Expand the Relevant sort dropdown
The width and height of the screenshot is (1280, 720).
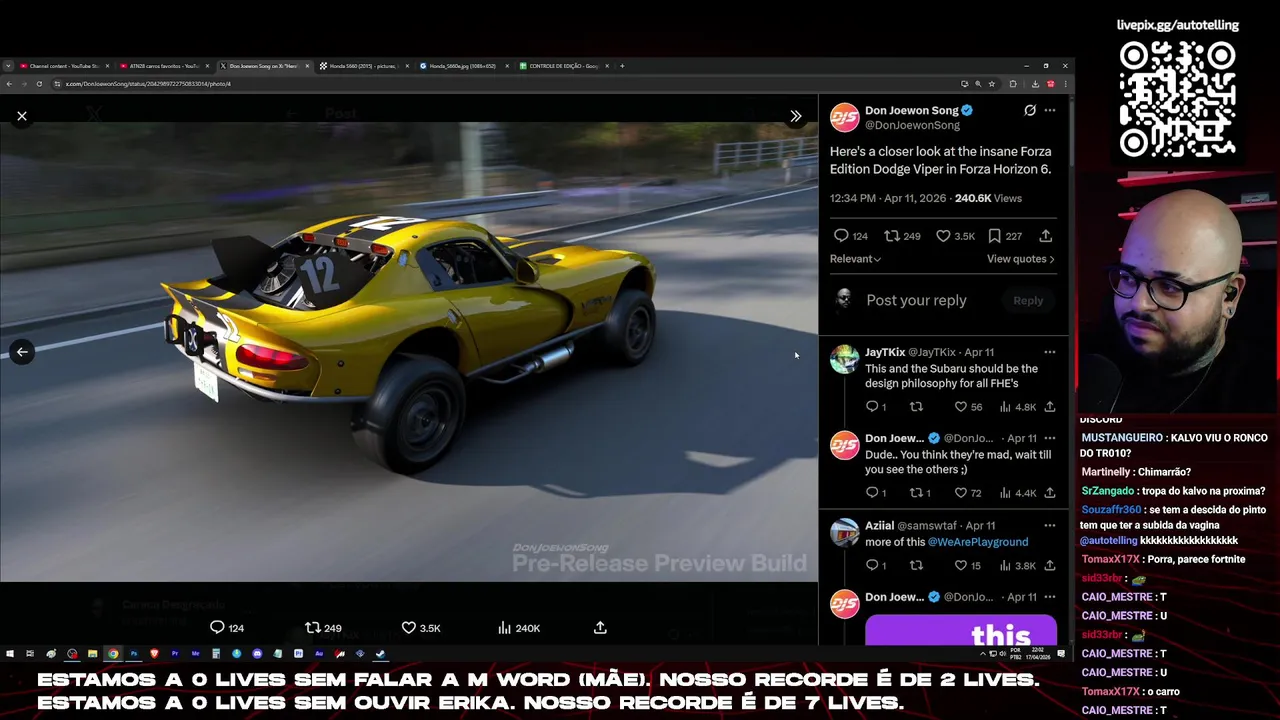click(x=855, y=259)
